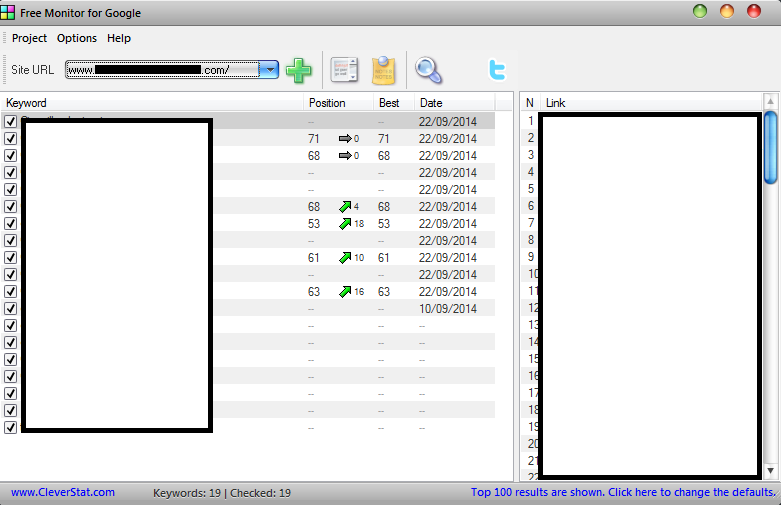Click the date 10/09/2014 cell
Screen dimensions: 781x506
[x=448, y=309]
